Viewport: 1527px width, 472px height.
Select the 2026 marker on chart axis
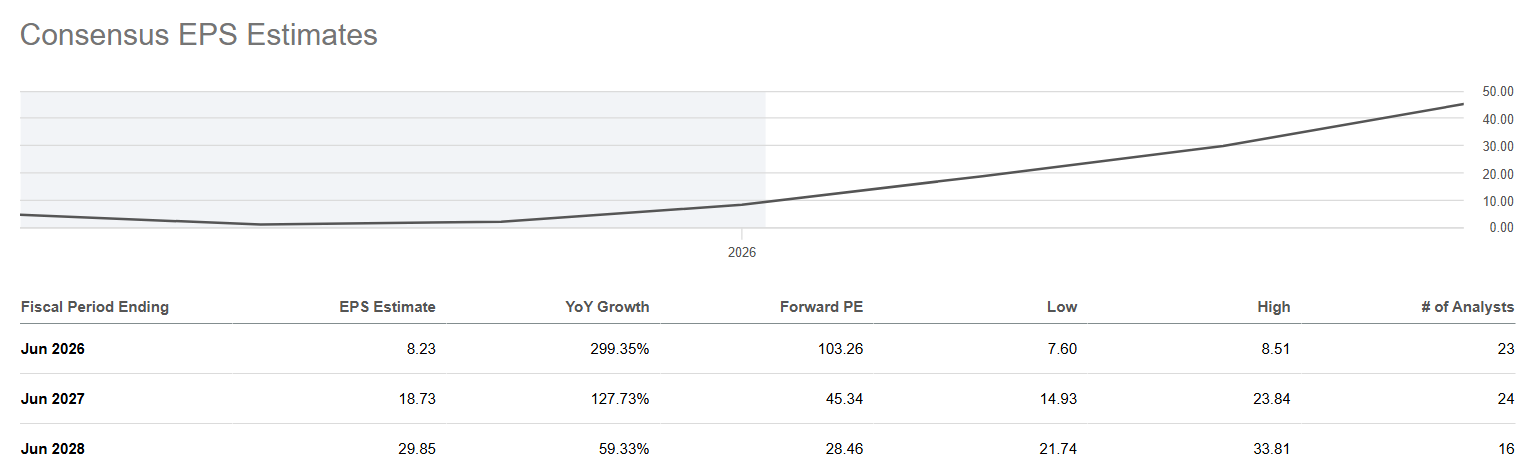[742, 253]
